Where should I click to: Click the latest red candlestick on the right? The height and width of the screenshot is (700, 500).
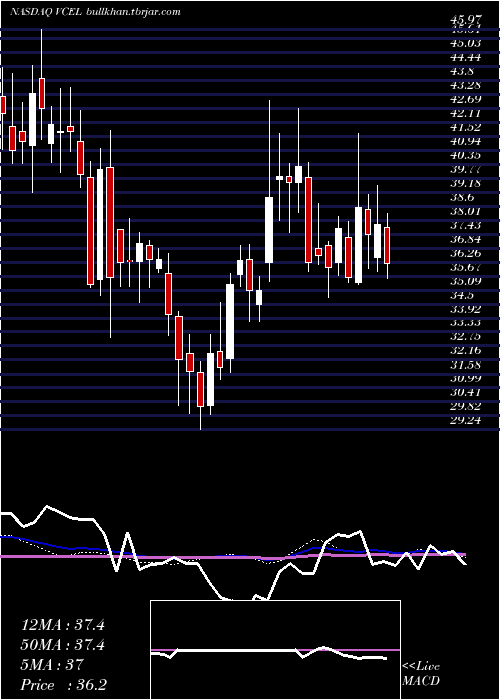(x=387, y=245)
